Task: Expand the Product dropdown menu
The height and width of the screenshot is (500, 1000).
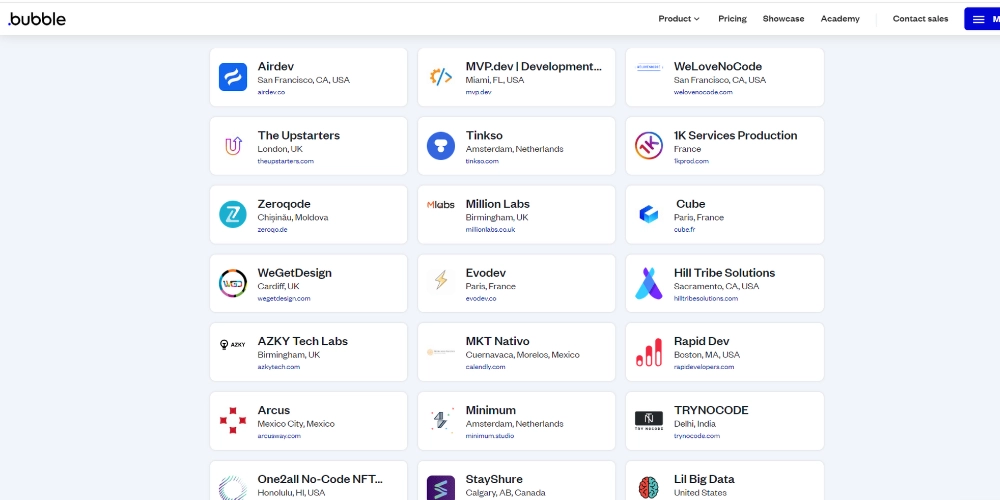Action: click(x=679, y=19)
